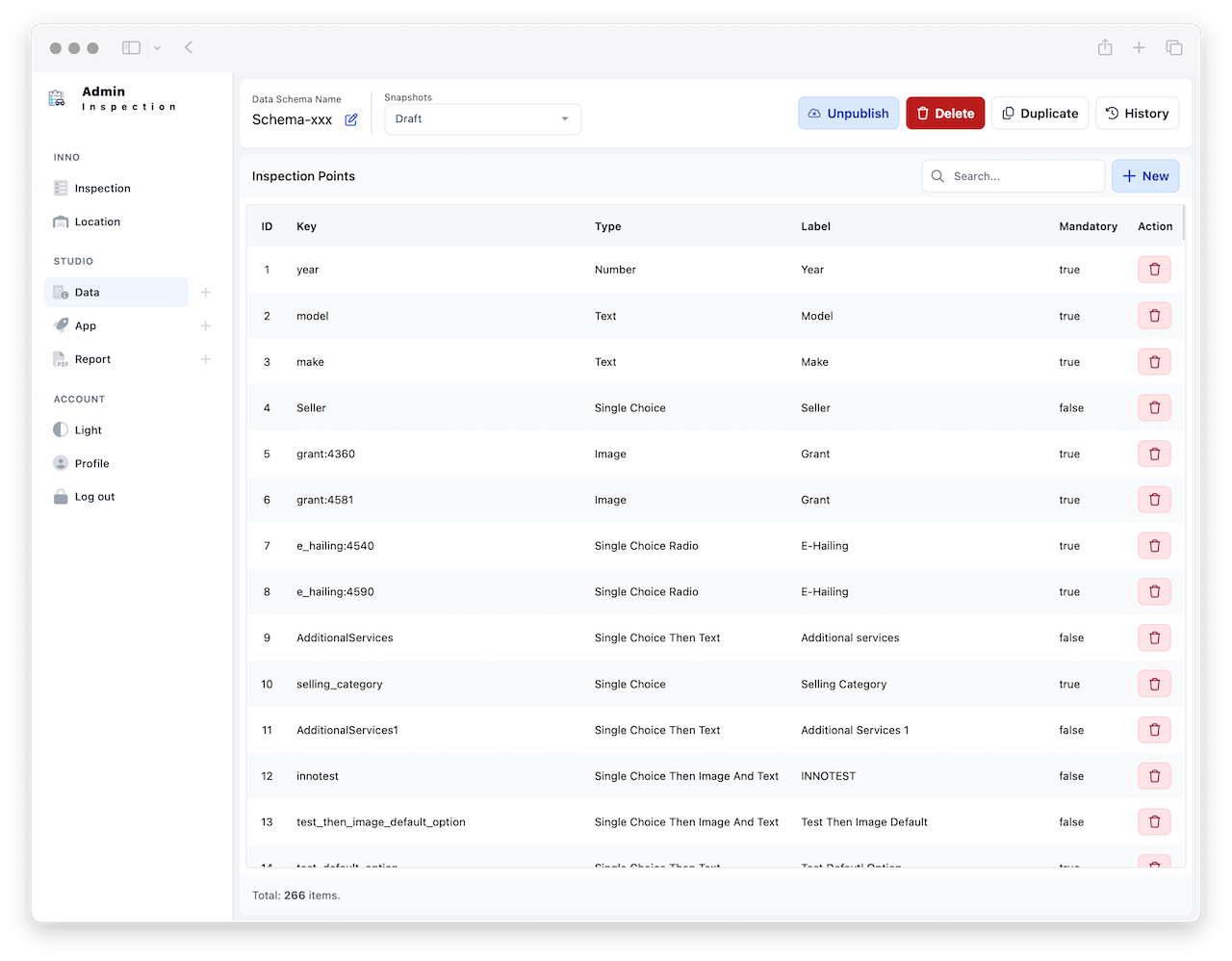This screenshot has height=961, width=1232.
Task: Click the Unpublish button
Action: [848, 114]
